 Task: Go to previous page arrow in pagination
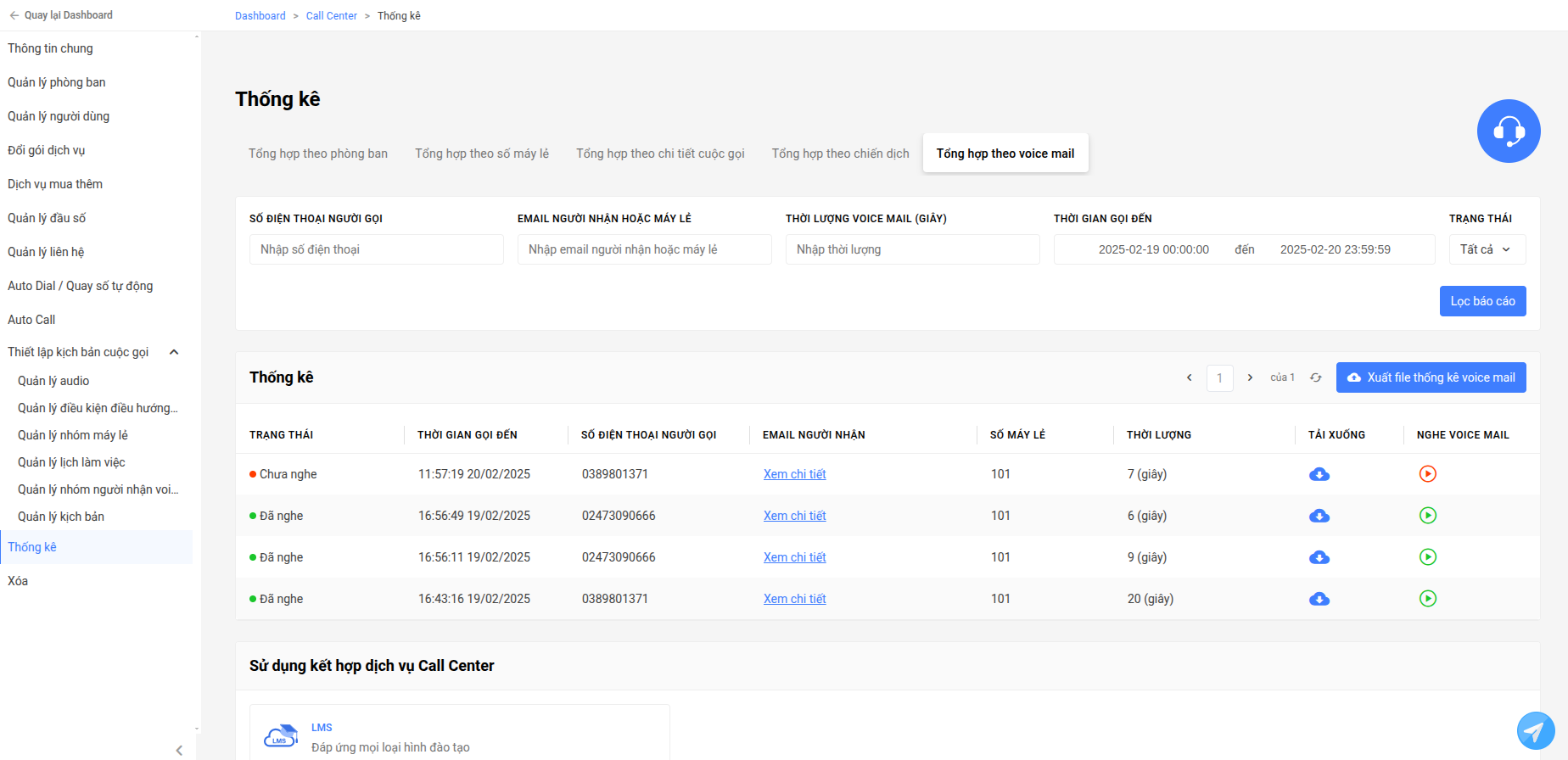(1189, 377)
